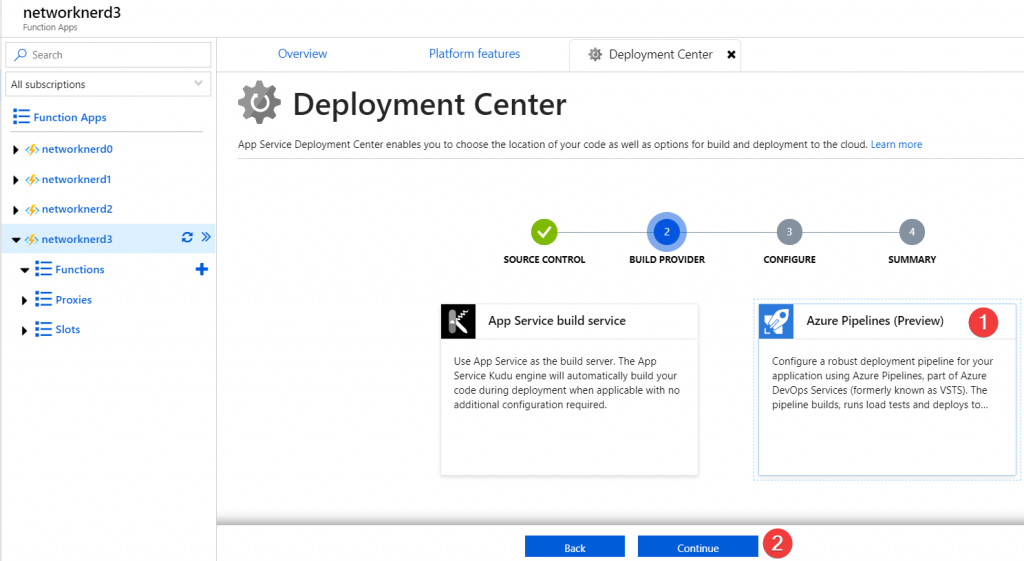This screenshot has width=1024, height=561.
Task: Click the Back button
Action: 575,547
